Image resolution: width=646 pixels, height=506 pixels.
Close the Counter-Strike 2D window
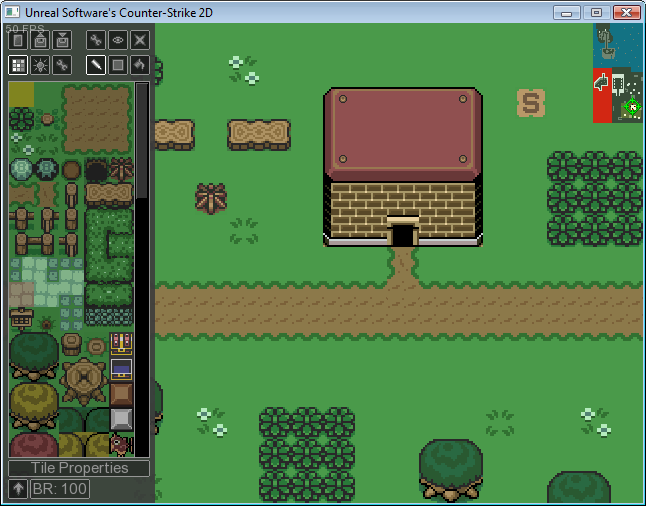tap(626, 13)
